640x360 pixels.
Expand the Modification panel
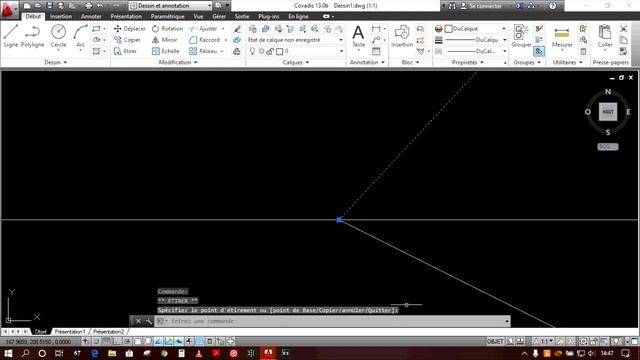[x=178, y=62]
